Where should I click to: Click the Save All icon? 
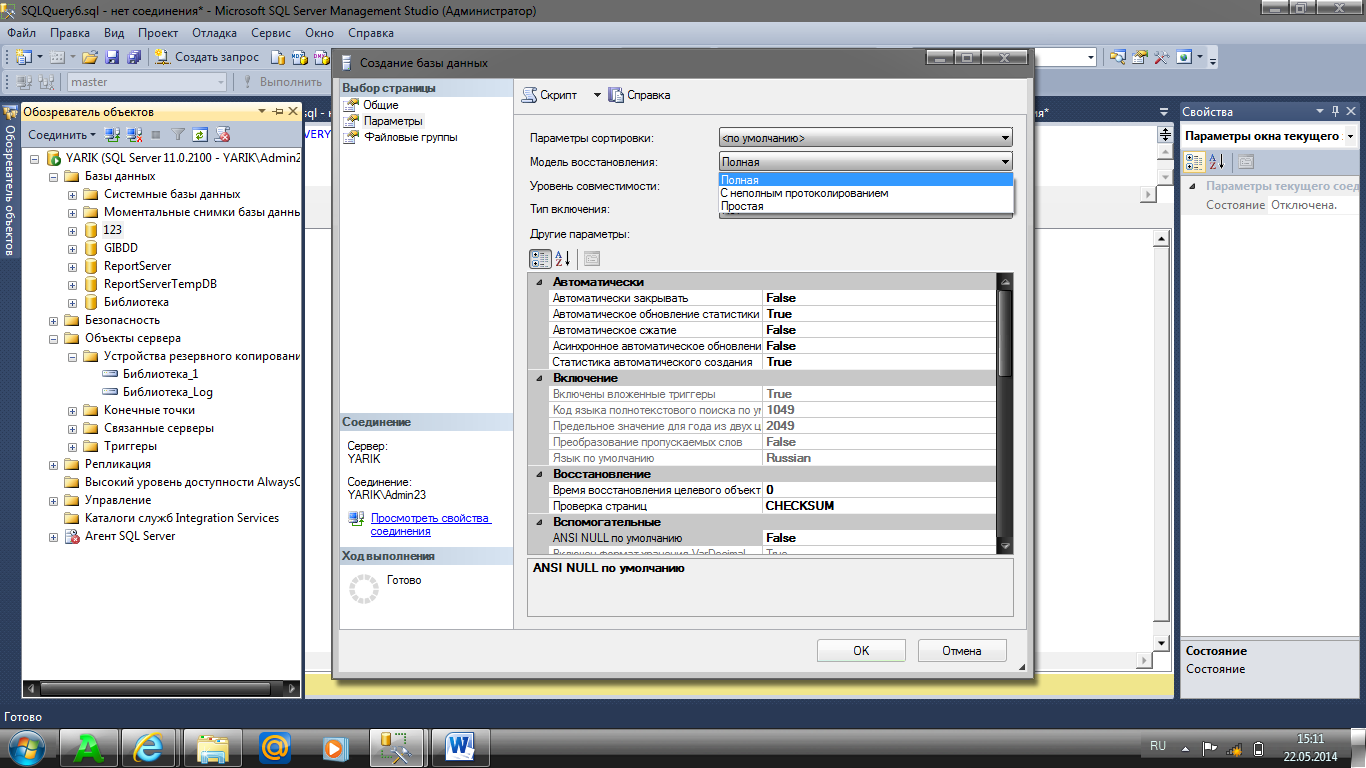click(x=133, y=57)
